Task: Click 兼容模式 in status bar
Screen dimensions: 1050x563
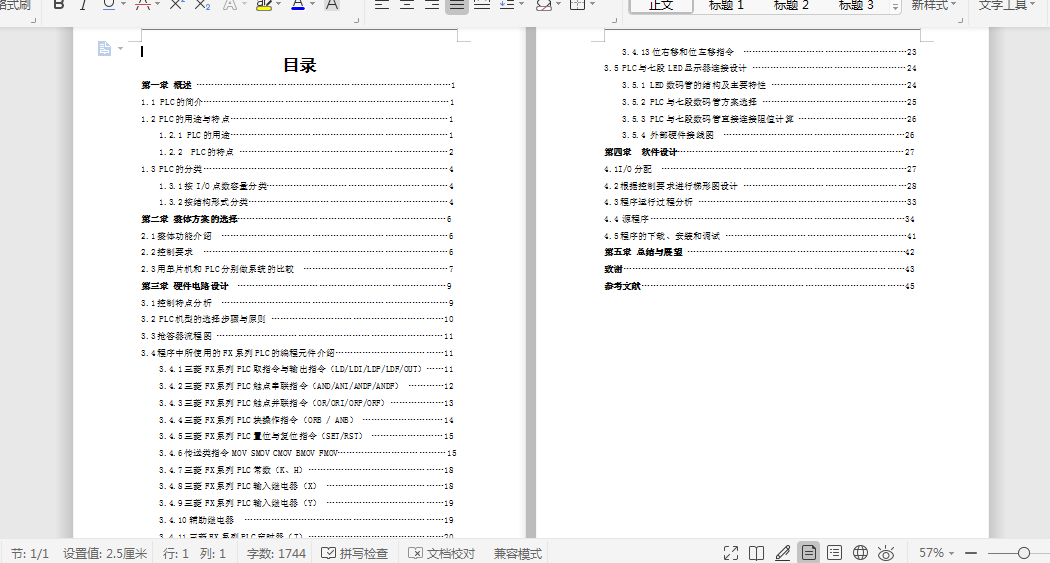Action: [x=517, y=553]
